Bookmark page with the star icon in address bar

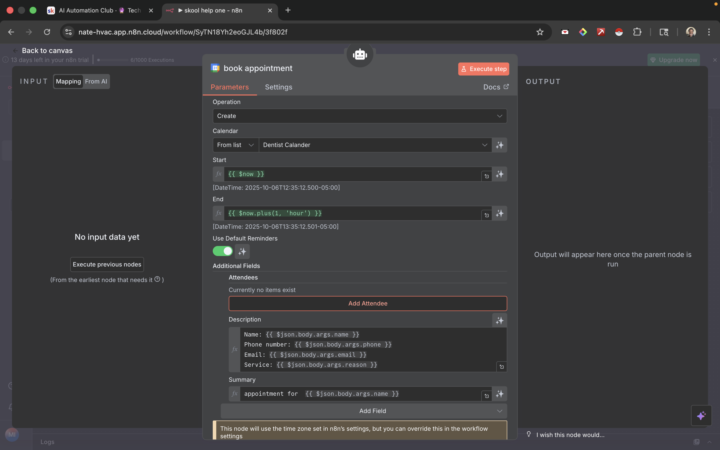(x=540, y=31)
